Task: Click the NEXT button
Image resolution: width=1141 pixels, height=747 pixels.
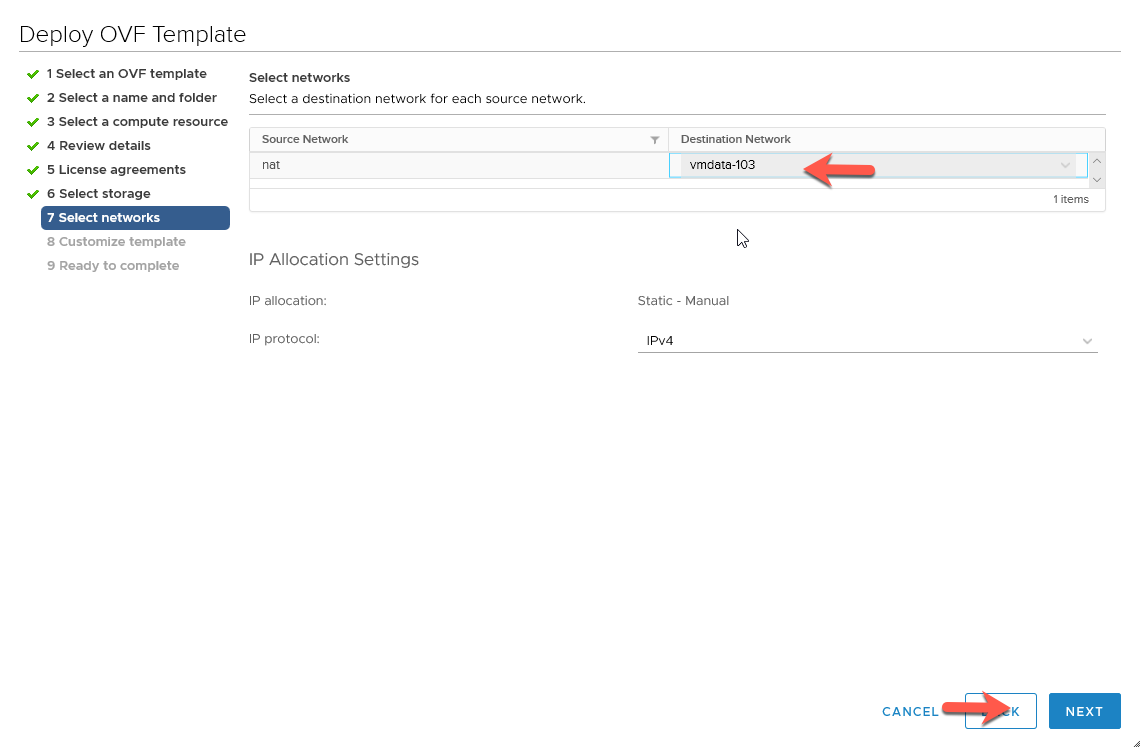Action: (1085, 711)
